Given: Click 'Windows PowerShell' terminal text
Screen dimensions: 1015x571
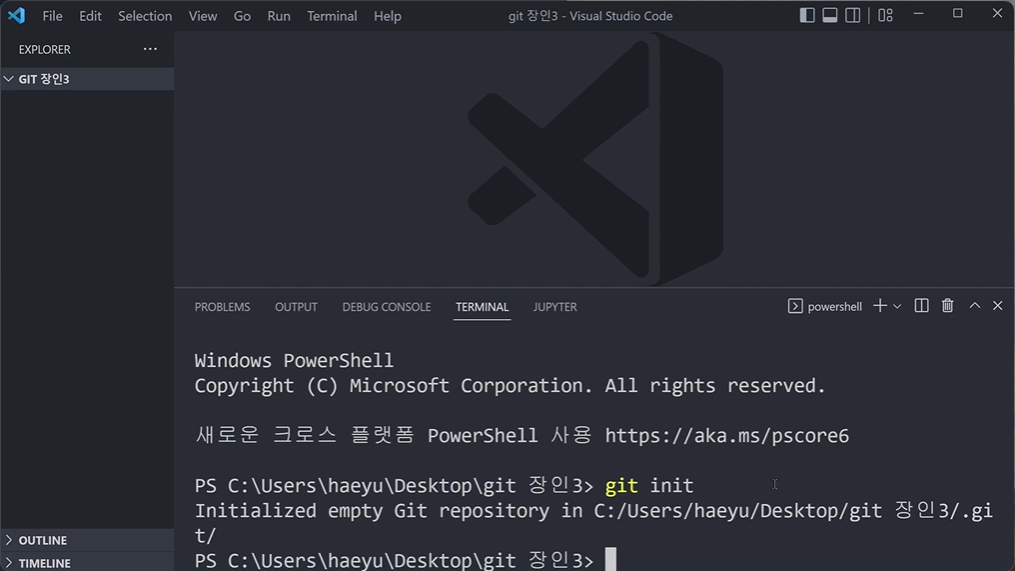Looking at the screenshot, I should [294, 361].
